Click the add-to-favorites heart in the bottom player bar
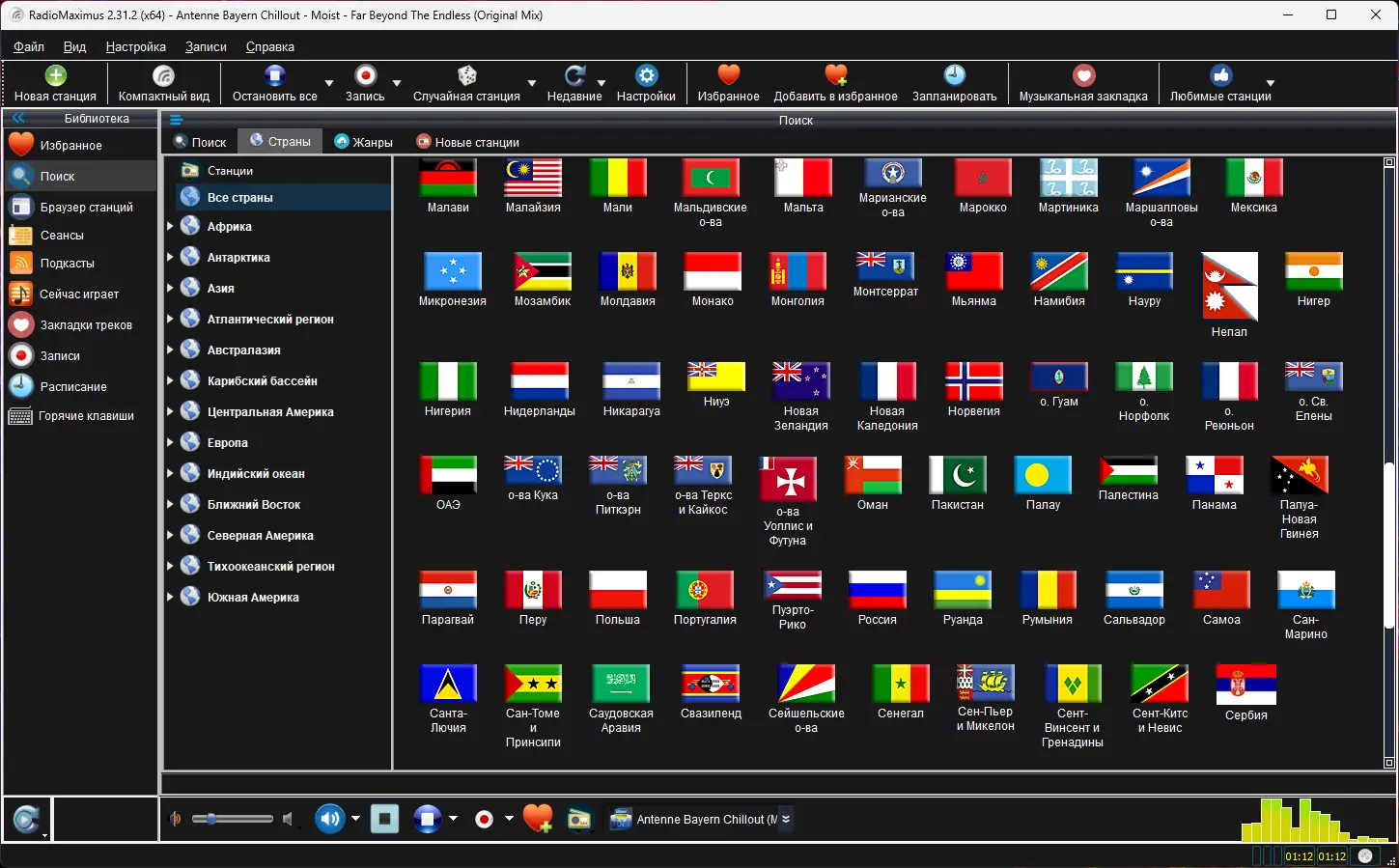 [x=538, y=819]
